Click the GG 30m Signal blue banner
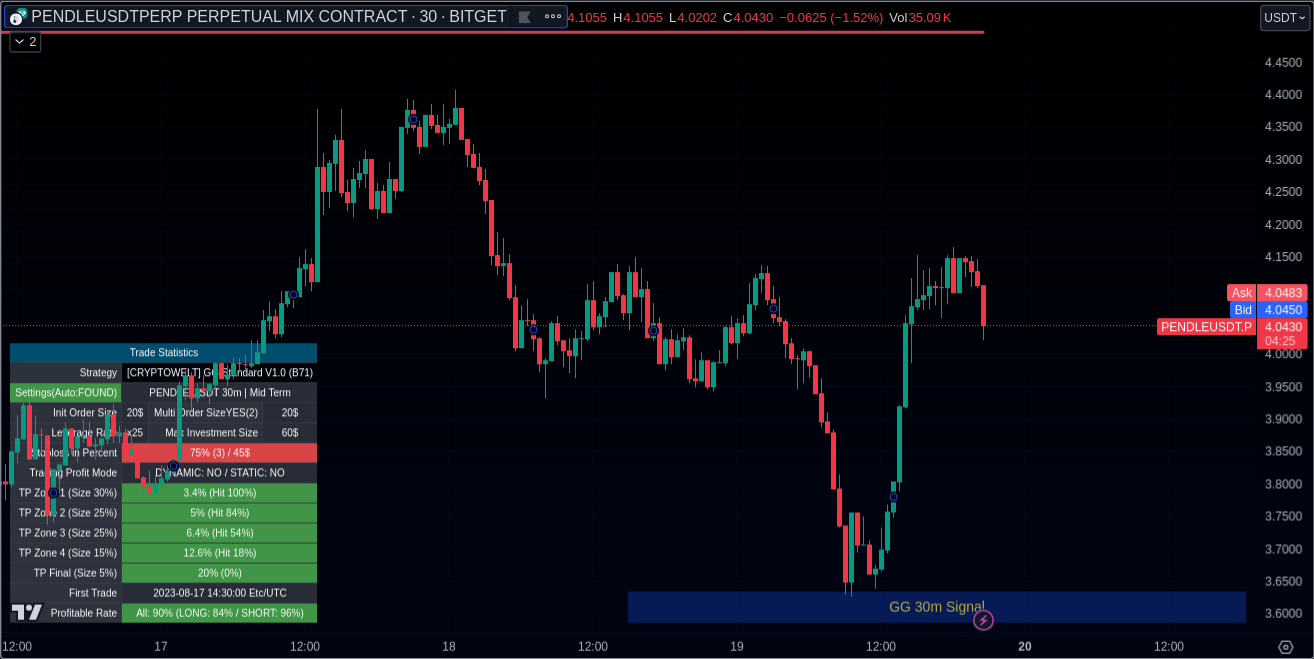The width and height of the screenshot is (1314, 659). pos(936,607)
